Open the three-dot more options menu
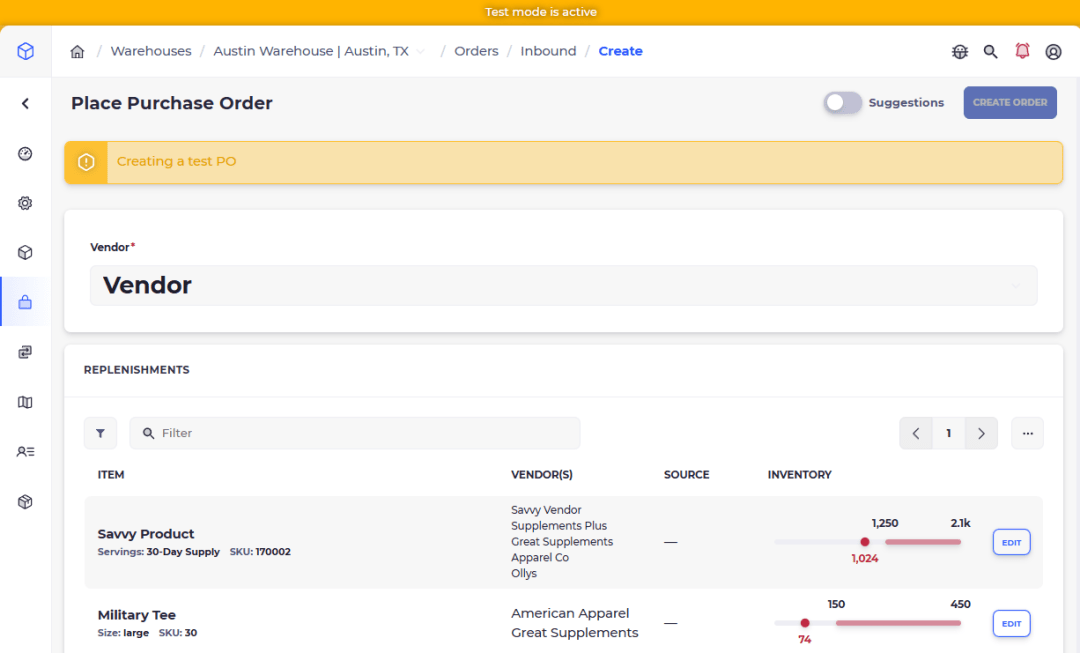The image size is (1080, 653). coord(1028,433)
